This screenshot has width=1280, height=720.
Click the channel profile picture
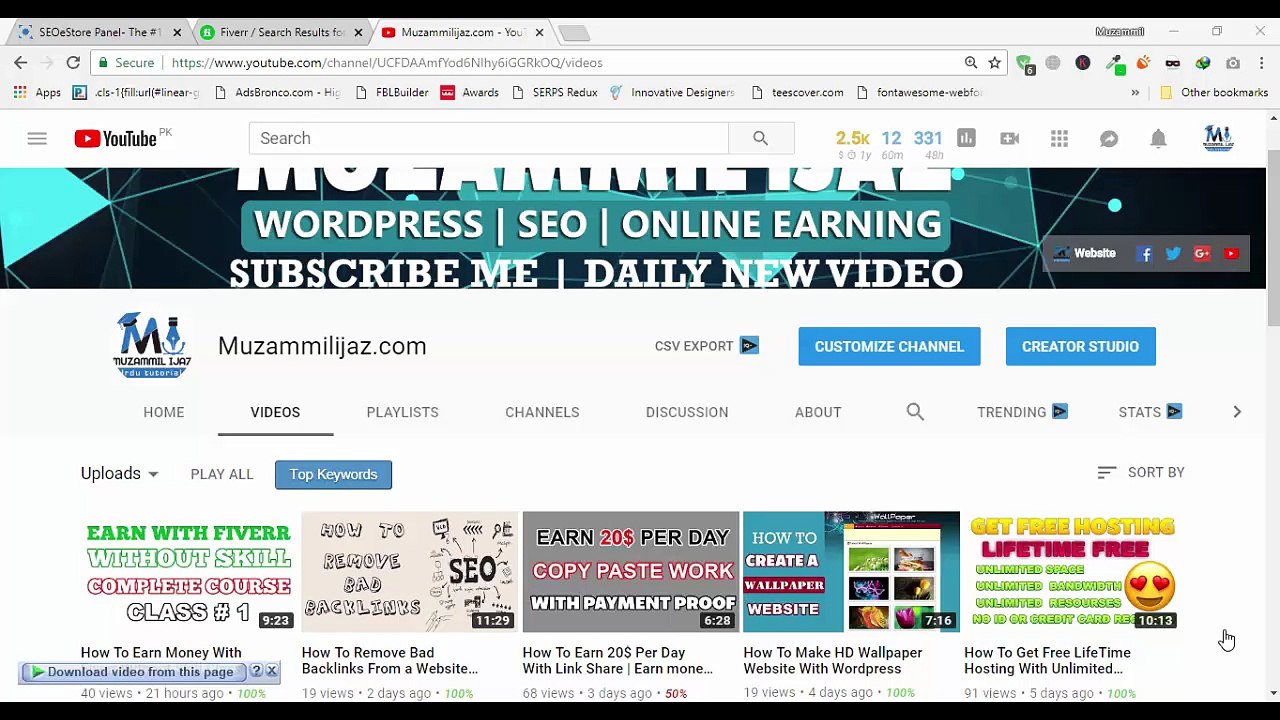coord(151,346)
